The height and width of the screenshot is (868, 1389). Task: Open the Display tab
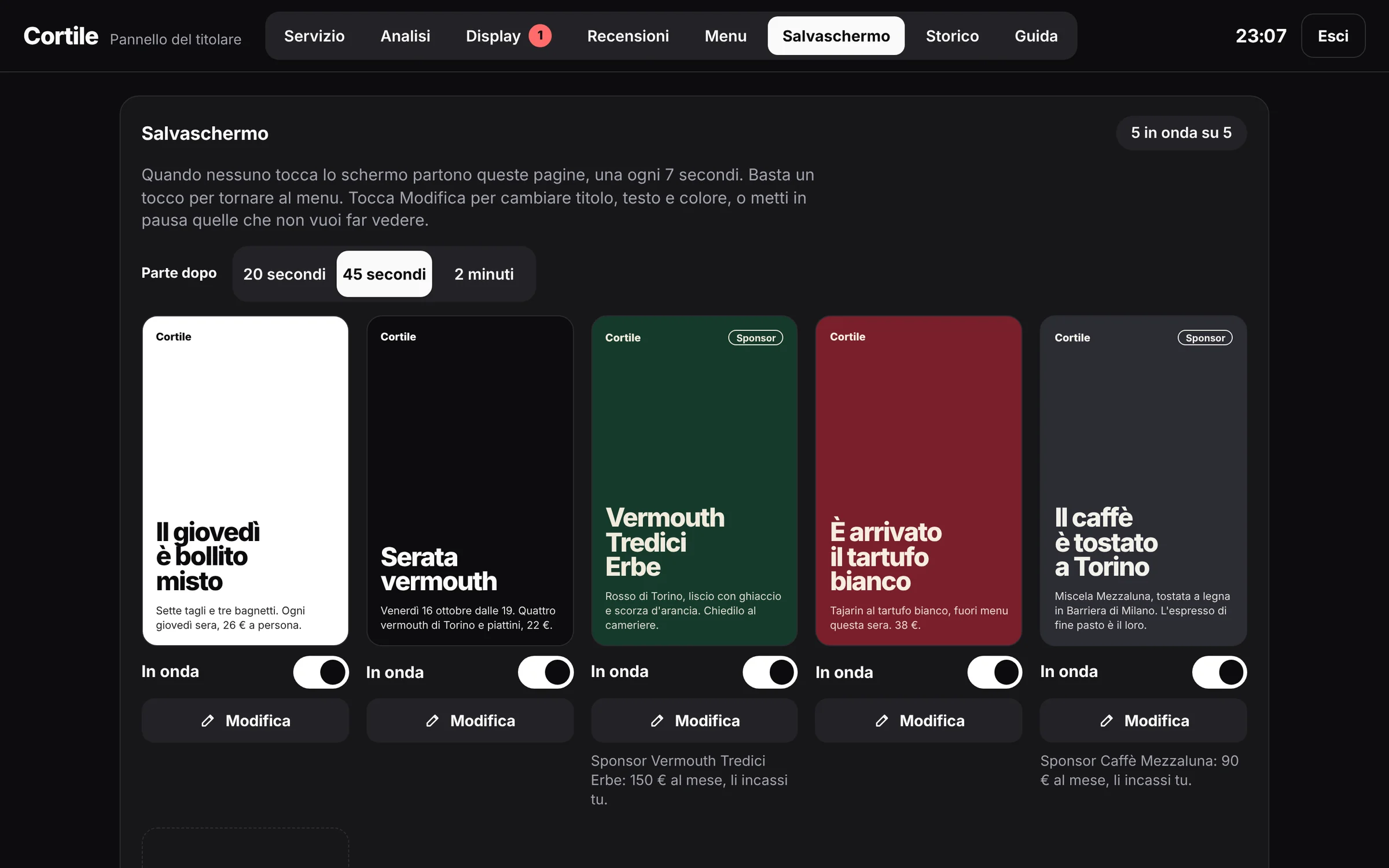tap(508, 36)
